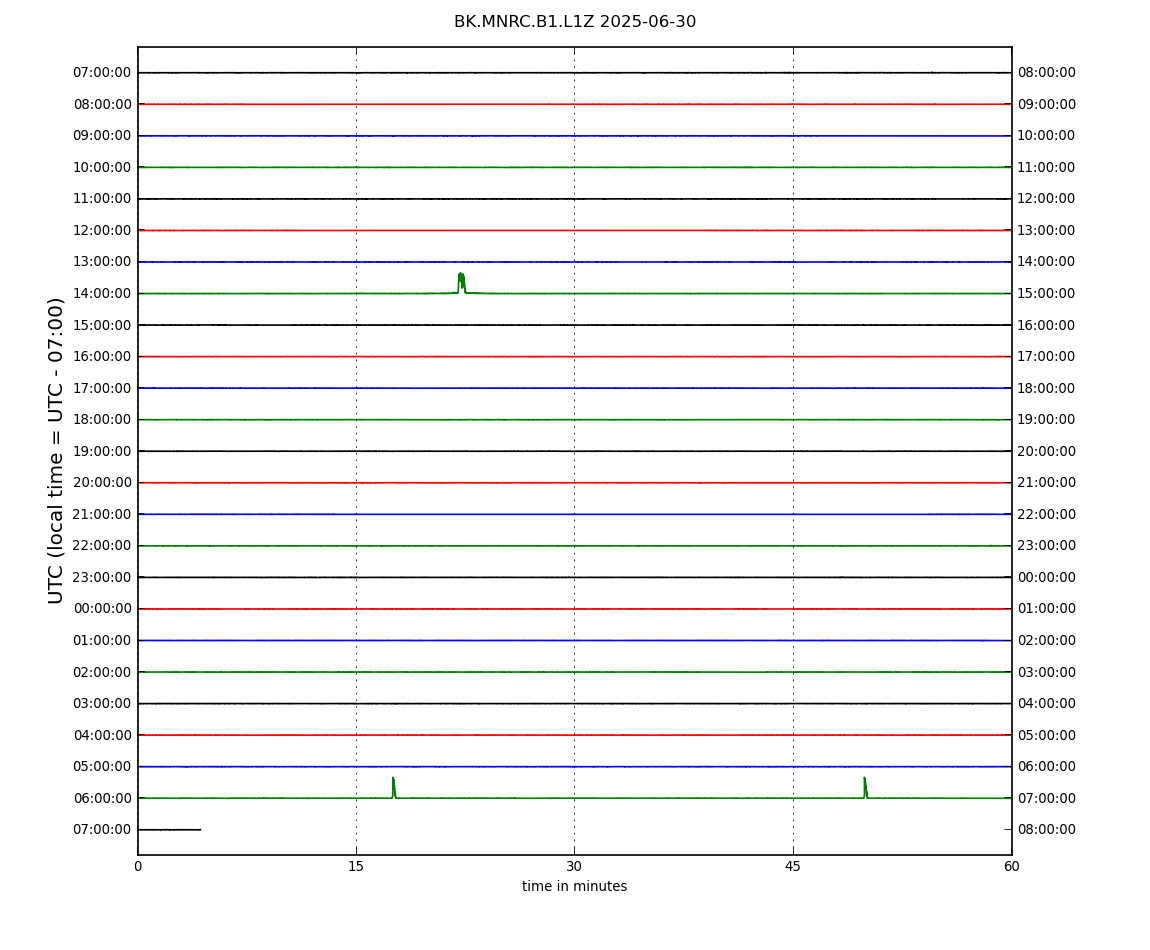Click right-axis label 16:00:00
The height and width of the screenshot is (950, 1150).
[1047, 325]
